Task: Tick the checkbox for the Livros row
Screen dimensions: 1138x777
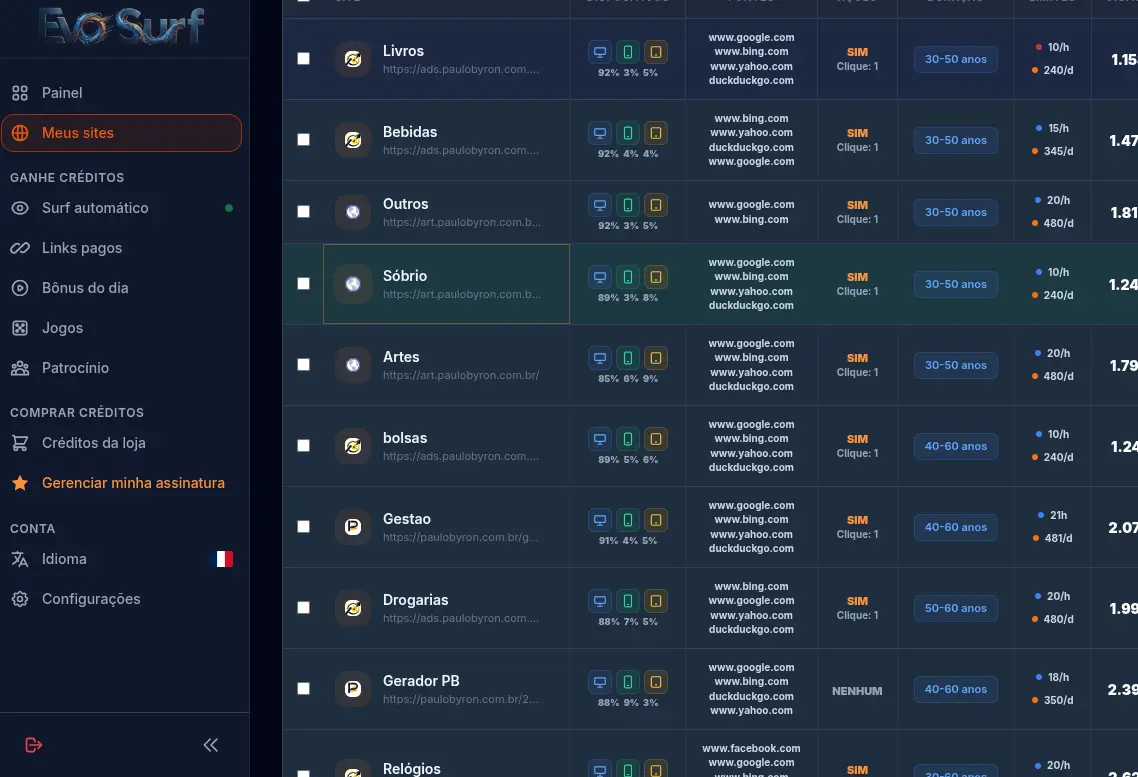Action: point(303,59)
